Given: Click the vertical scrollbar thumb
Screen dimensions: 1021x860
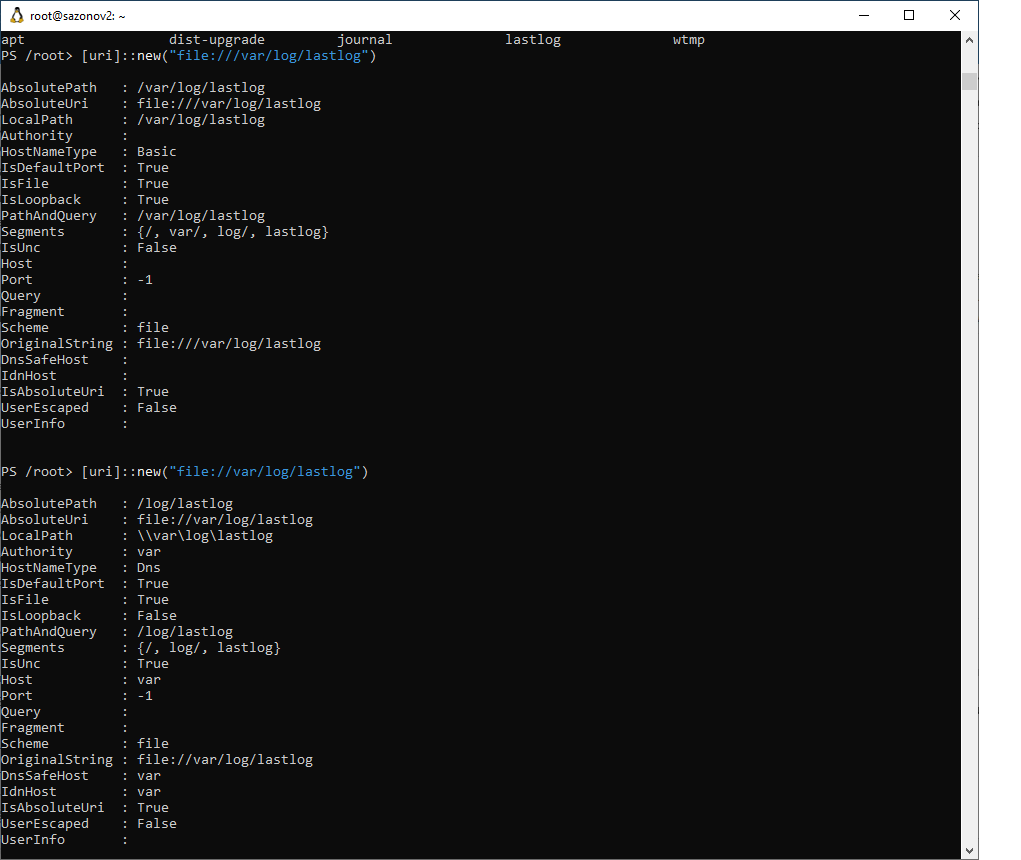Looking at the screenshot, I should 969,81.
